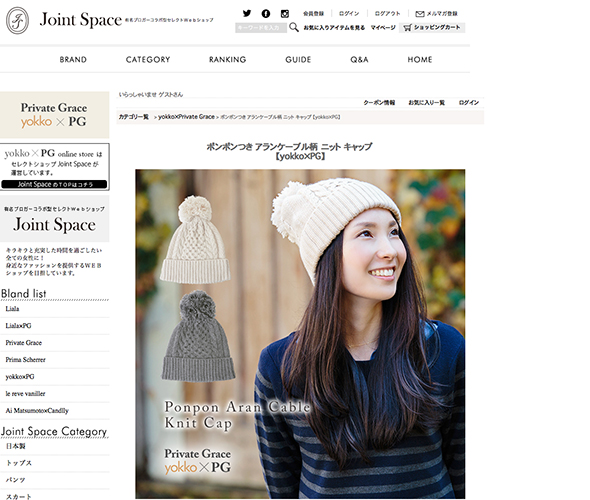Click the mail magazine envelope icon
This screenshot has height=500, width=590.
[x=420, y=14]
